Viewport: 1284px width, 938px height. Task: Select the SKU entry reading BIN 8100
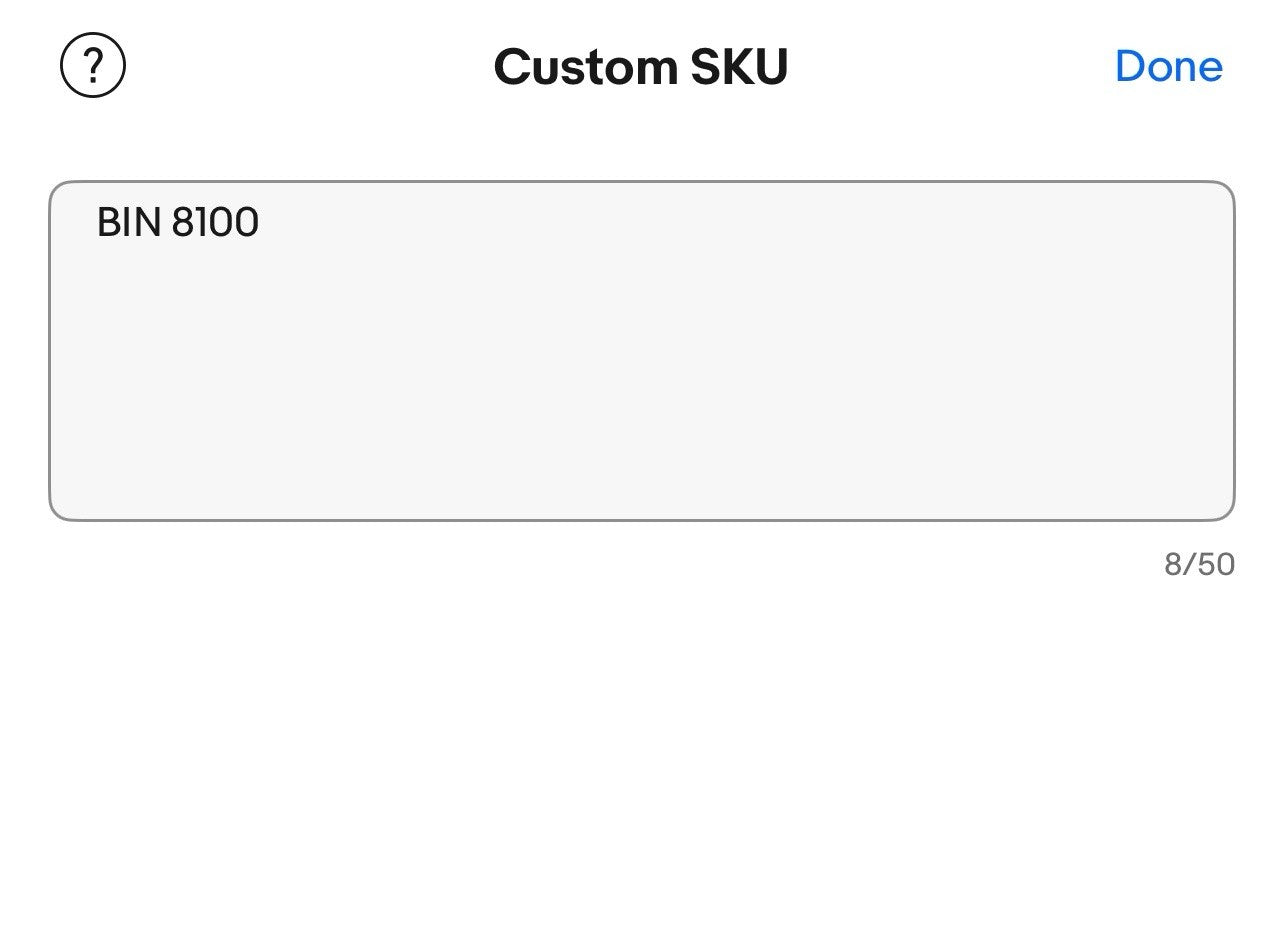178,222
